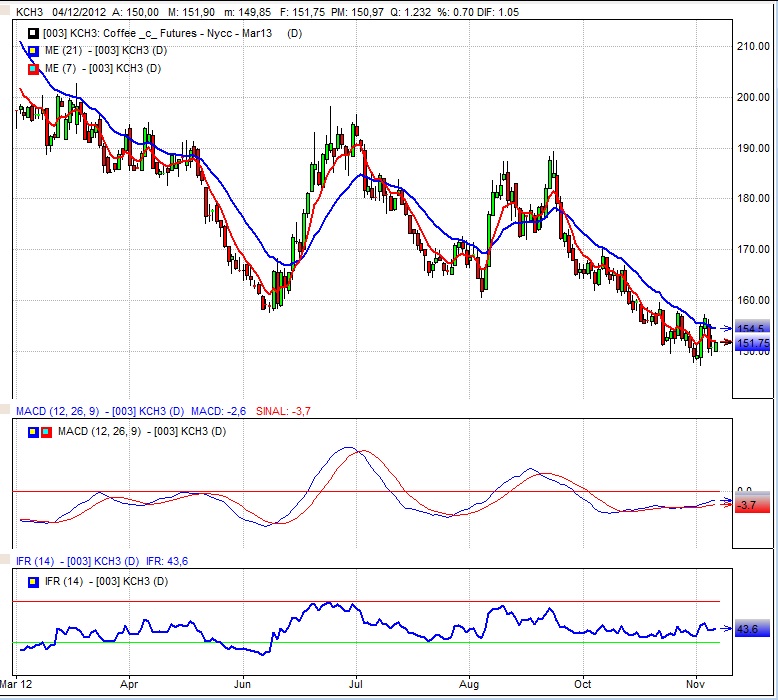Image resolution: width=778 pixels, height=700 pixels.
Task: Click the 200.00 level on price axis
Action: tap(751, 97)
